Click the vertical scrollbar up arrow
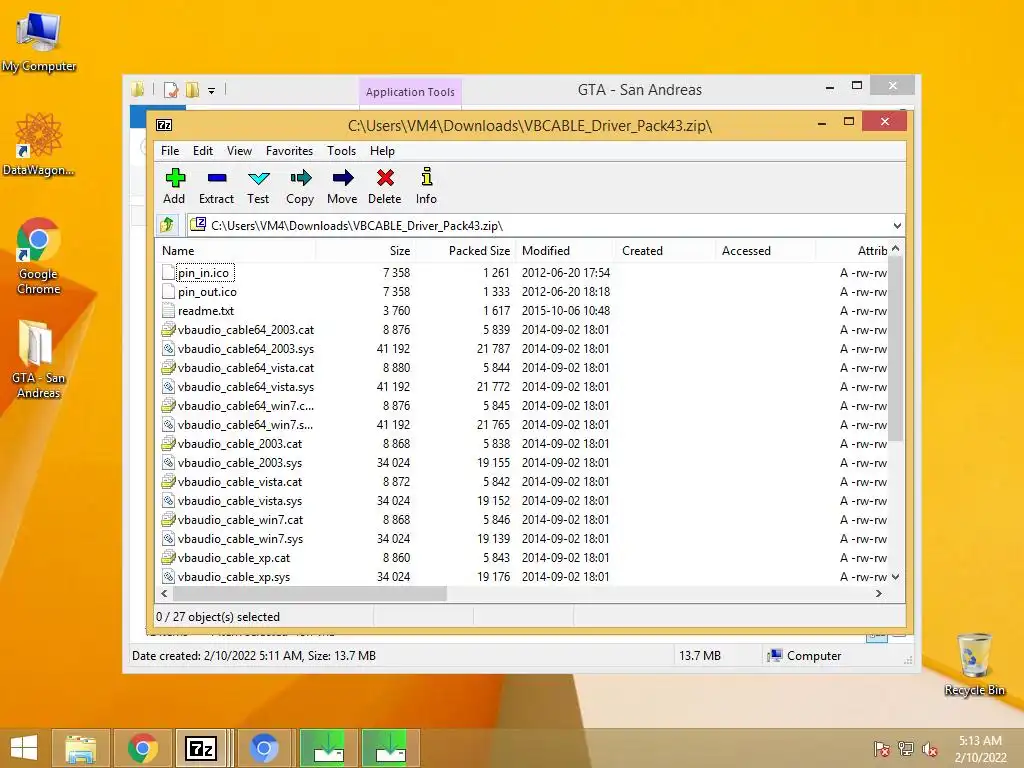The image size is (1024, 768). [x=895, y=249]
